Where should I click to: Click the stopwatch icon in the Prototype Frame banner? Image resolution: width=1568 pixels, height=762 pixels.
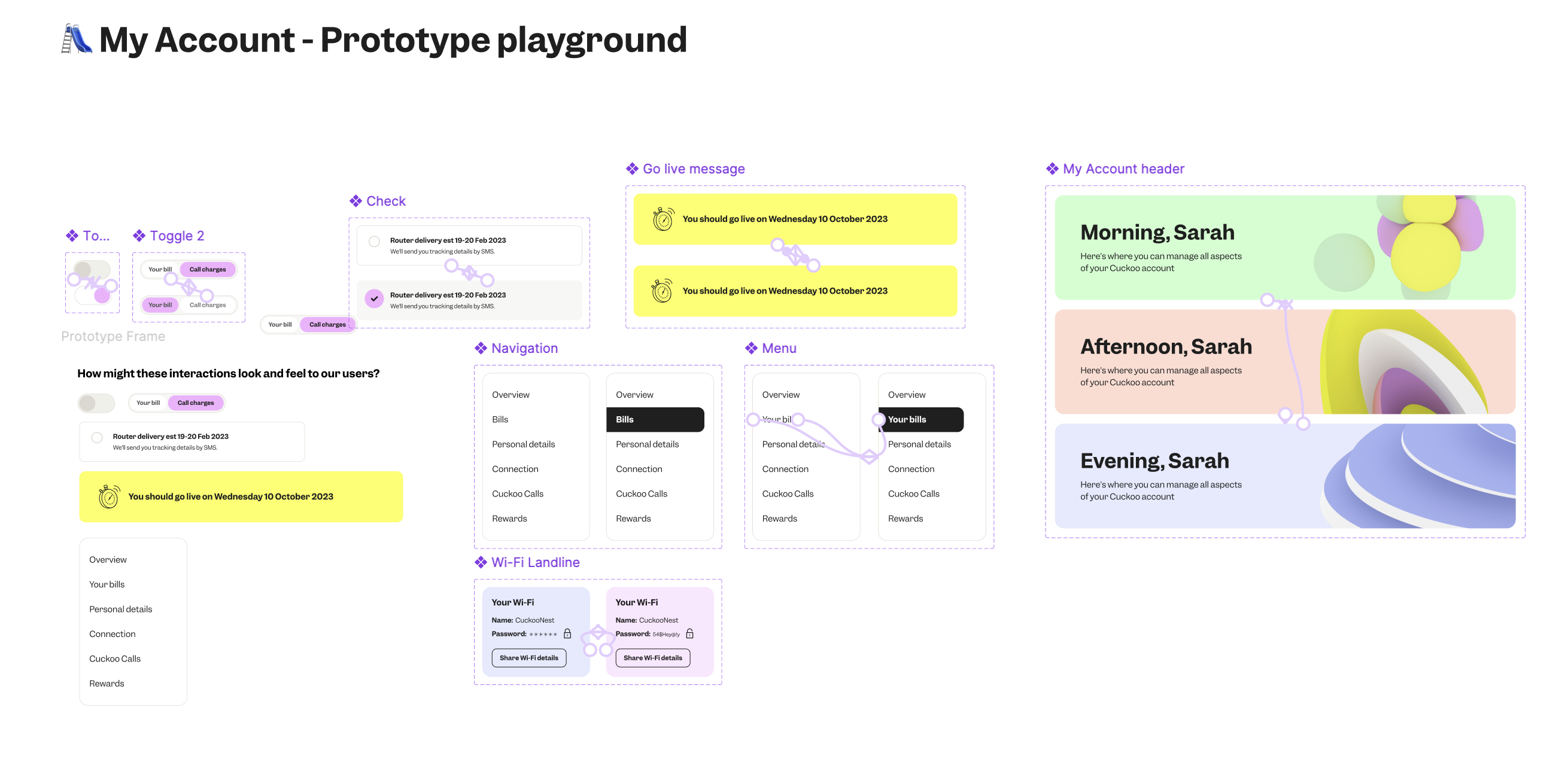click(108, 497)
